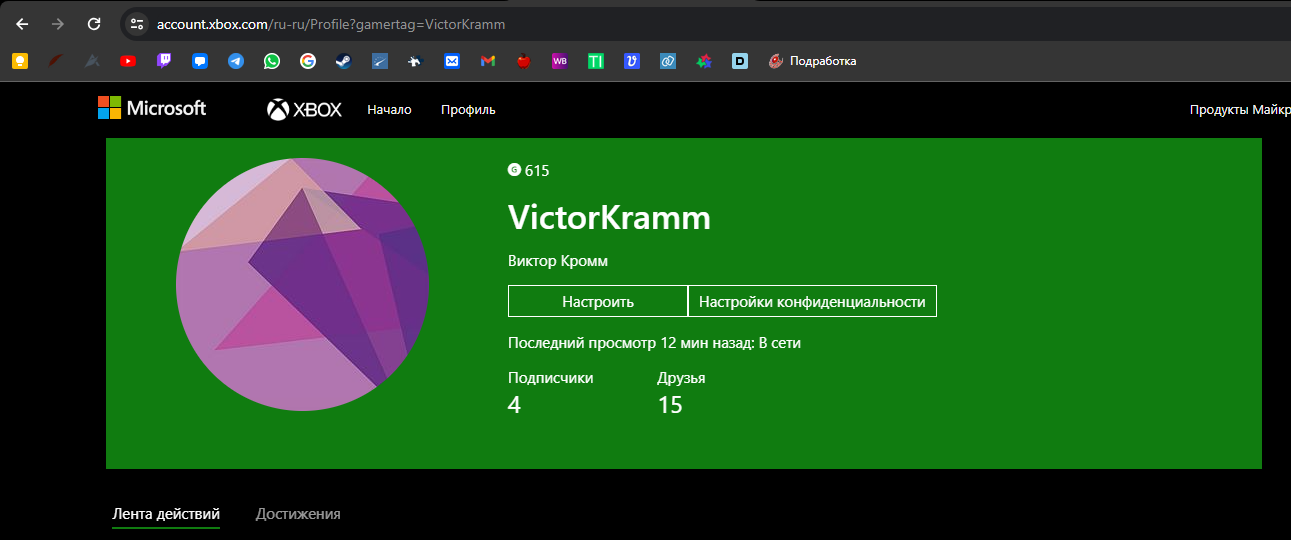Click the Xbox logo

pos(304,109)
